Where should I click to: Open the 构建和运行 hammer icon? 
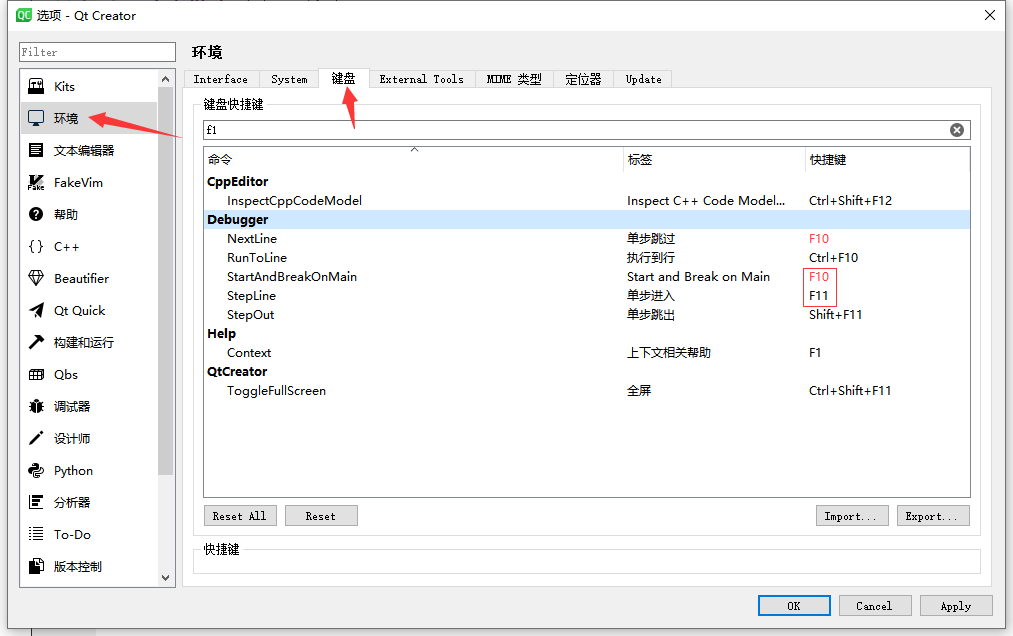[36, 342]
